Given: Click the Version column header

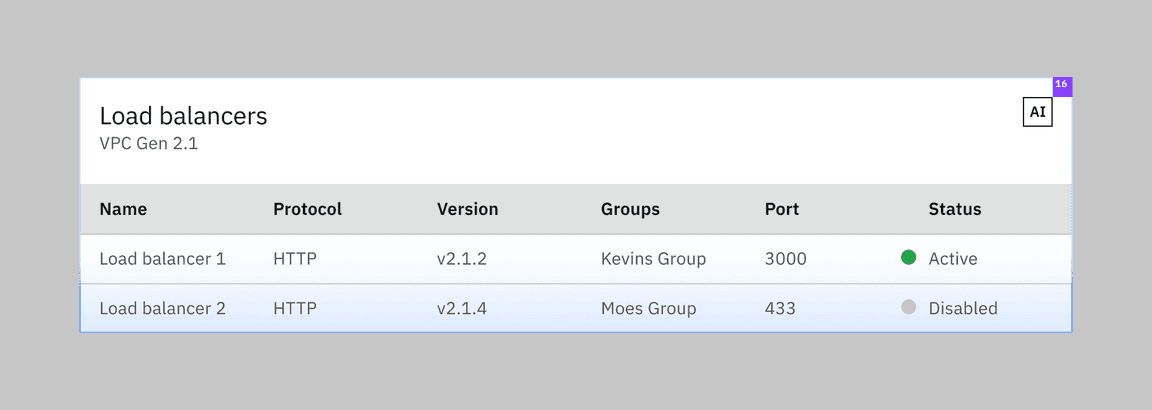Looking at the screenshot, I should tap(467, 209).
